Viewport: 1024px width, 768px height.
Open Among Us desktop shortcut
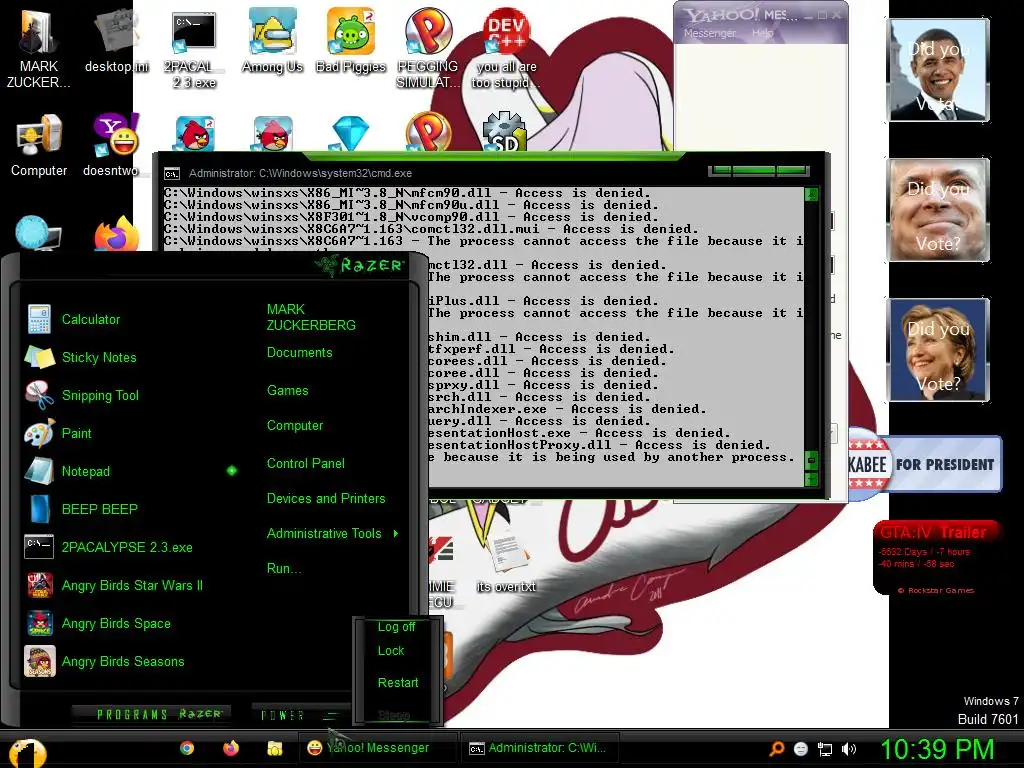coord(272,40)
